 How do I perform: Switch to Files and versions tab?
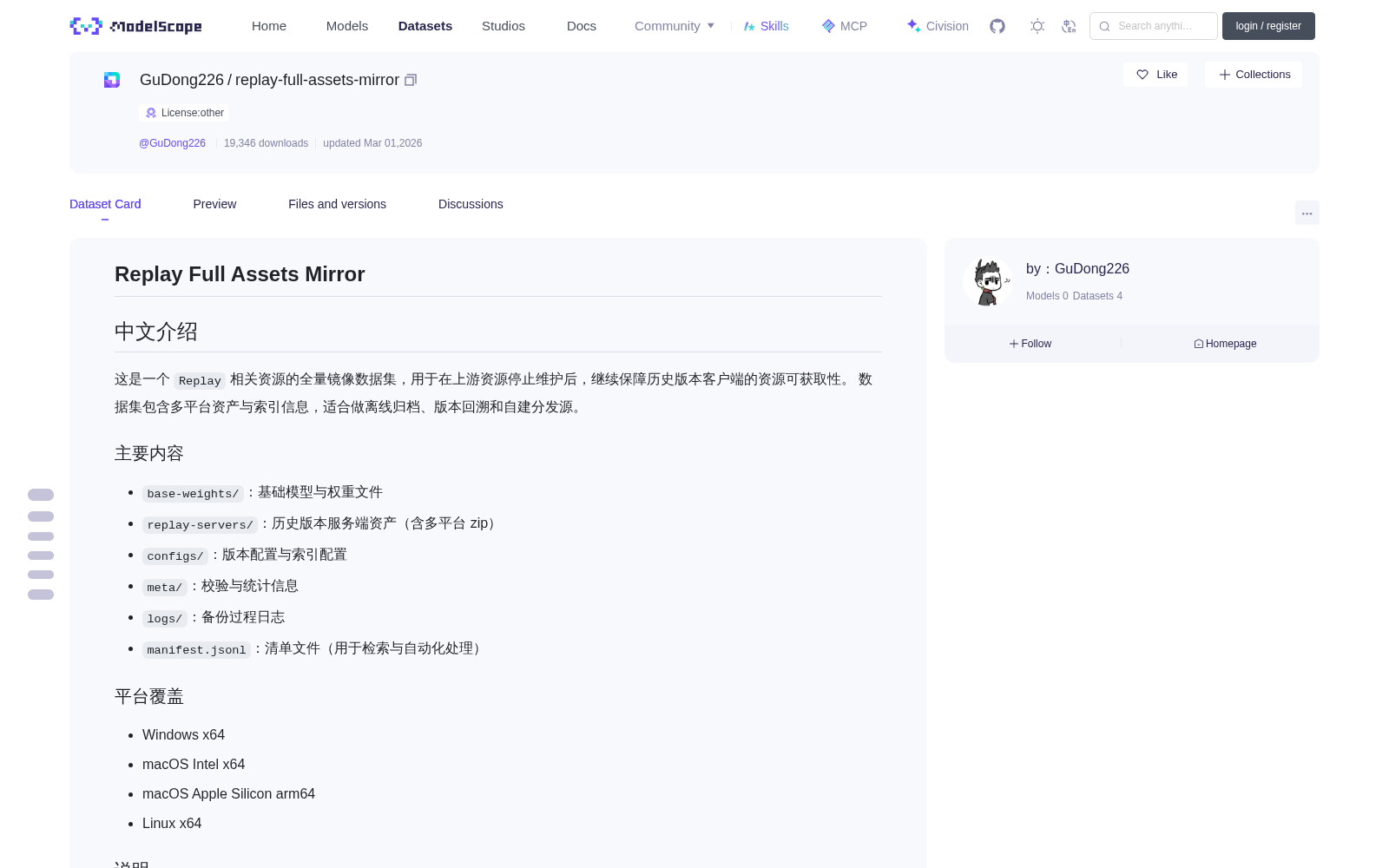pyautogui.click(x=337, y=204)
